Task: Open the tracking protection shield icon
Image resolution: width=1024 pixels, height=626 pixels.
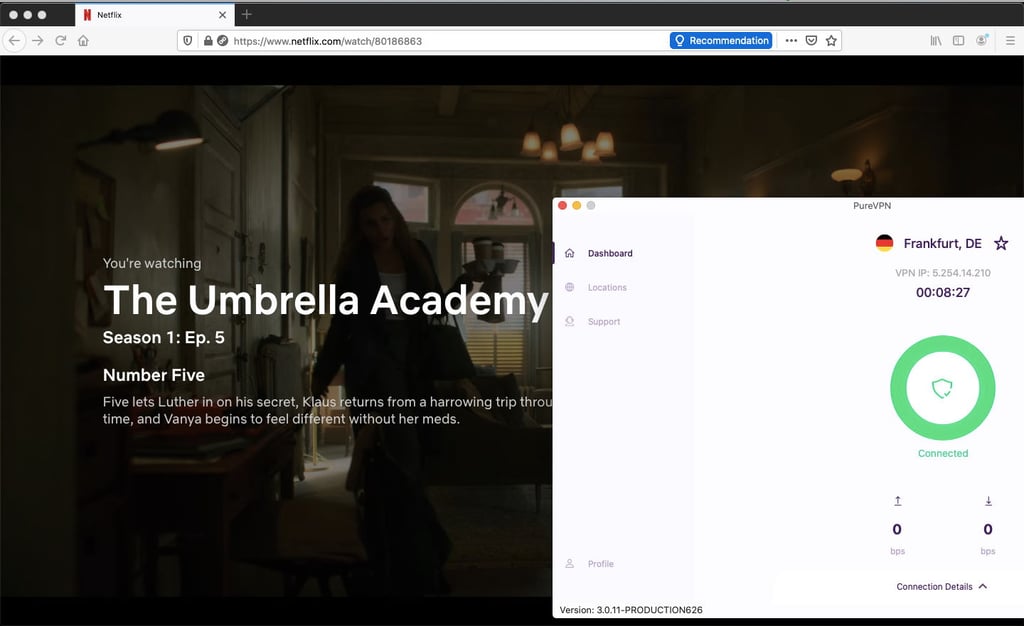Action: (x=187, y=40)
